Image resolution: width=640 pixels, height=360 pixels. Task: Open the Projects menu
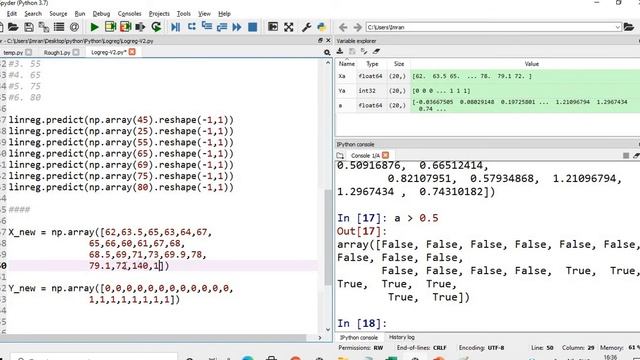159,13
